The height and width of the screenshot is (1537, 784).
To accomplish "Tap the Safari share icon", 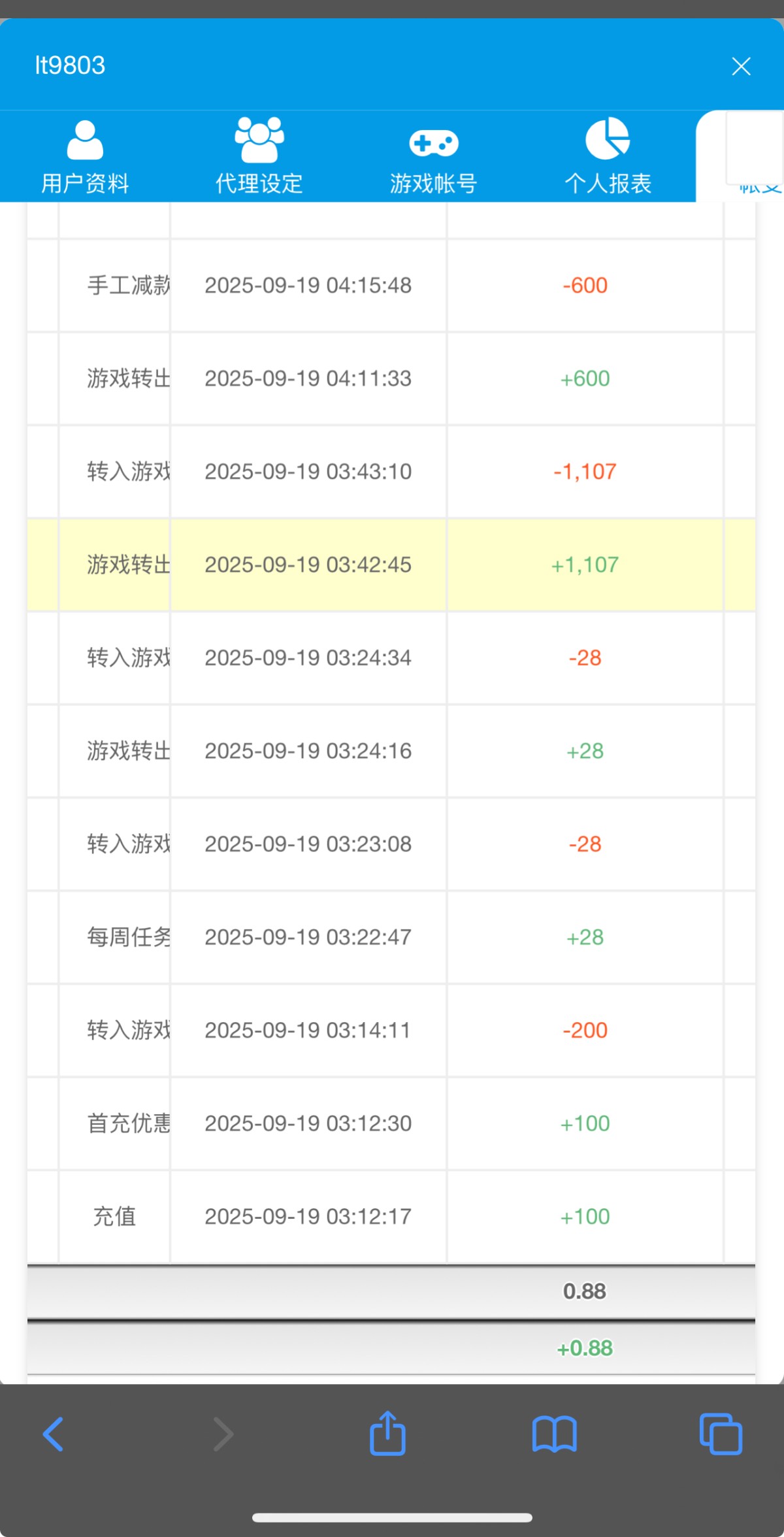I will 387,1434.
